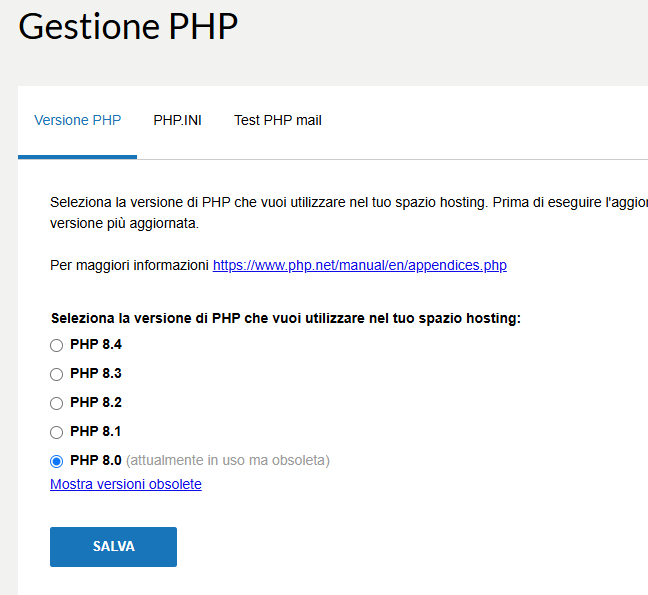Select the PHP 8.4 radio button
This screenshot has width=648, height=595.
click(x=56, y=345)
